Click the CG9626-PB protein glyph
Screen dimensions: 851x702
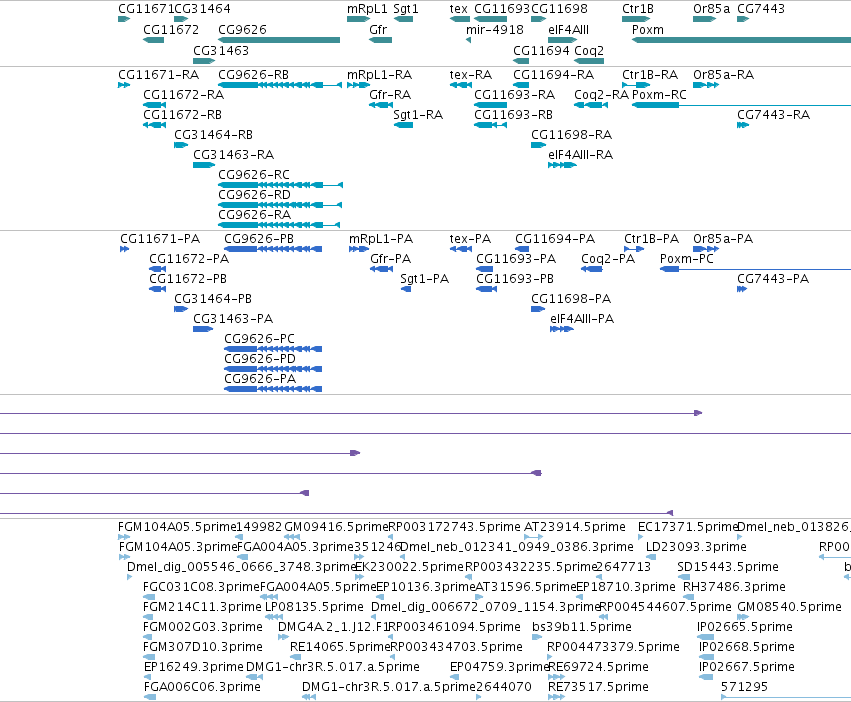(x=273, y=249)
